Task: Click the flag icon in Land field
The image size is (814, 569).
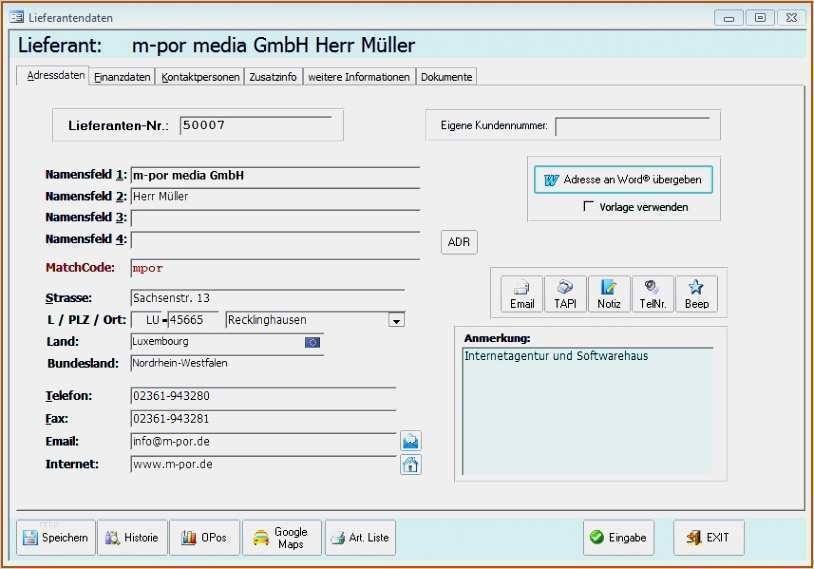Action: 313,342
